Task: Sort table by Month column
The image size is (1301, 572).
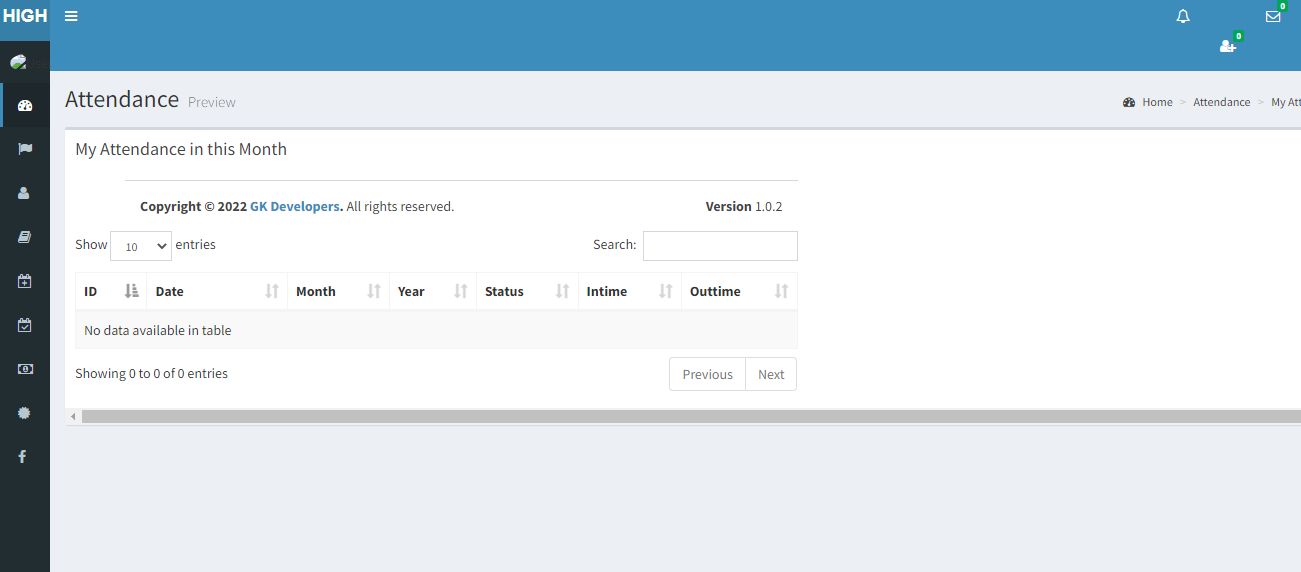Action: coord(338,291)
